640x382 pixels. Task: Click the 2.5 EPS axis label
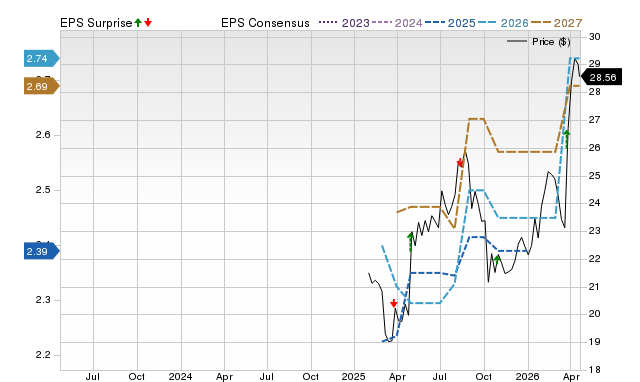43,190
